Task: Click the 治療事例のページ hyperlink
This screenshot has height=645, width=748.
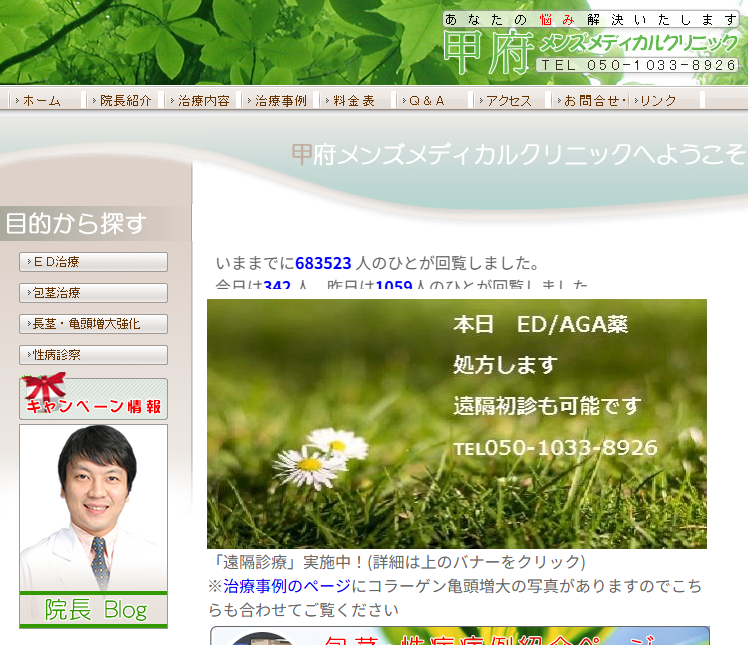Action: [x=286, y=587]
